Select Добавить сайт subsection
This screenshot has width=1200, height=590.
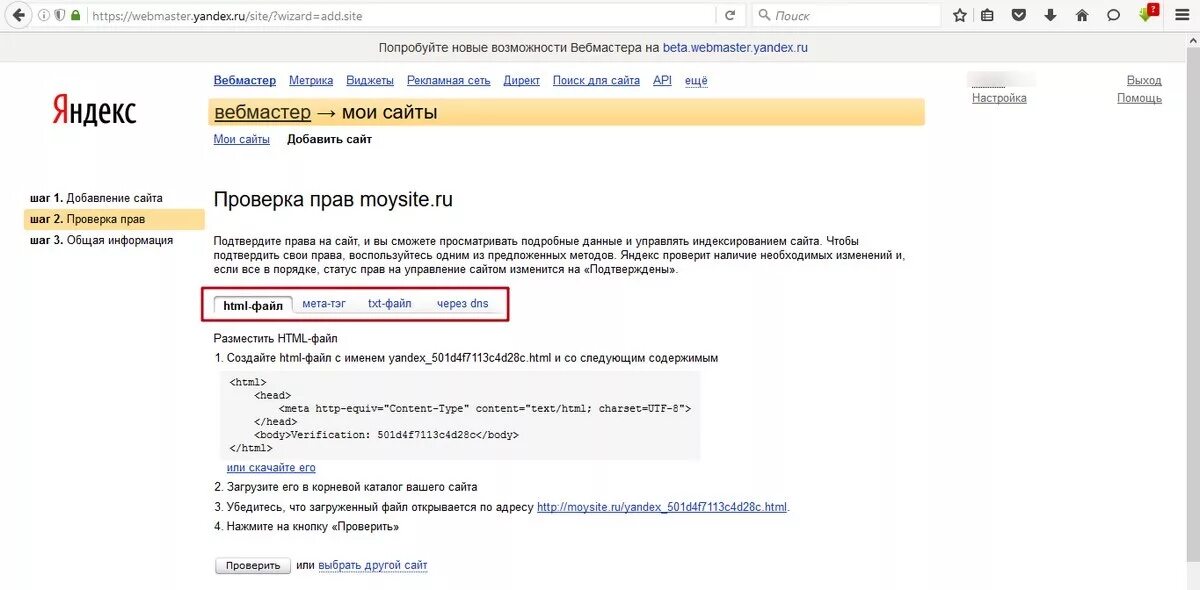click(x=329, y=139)
